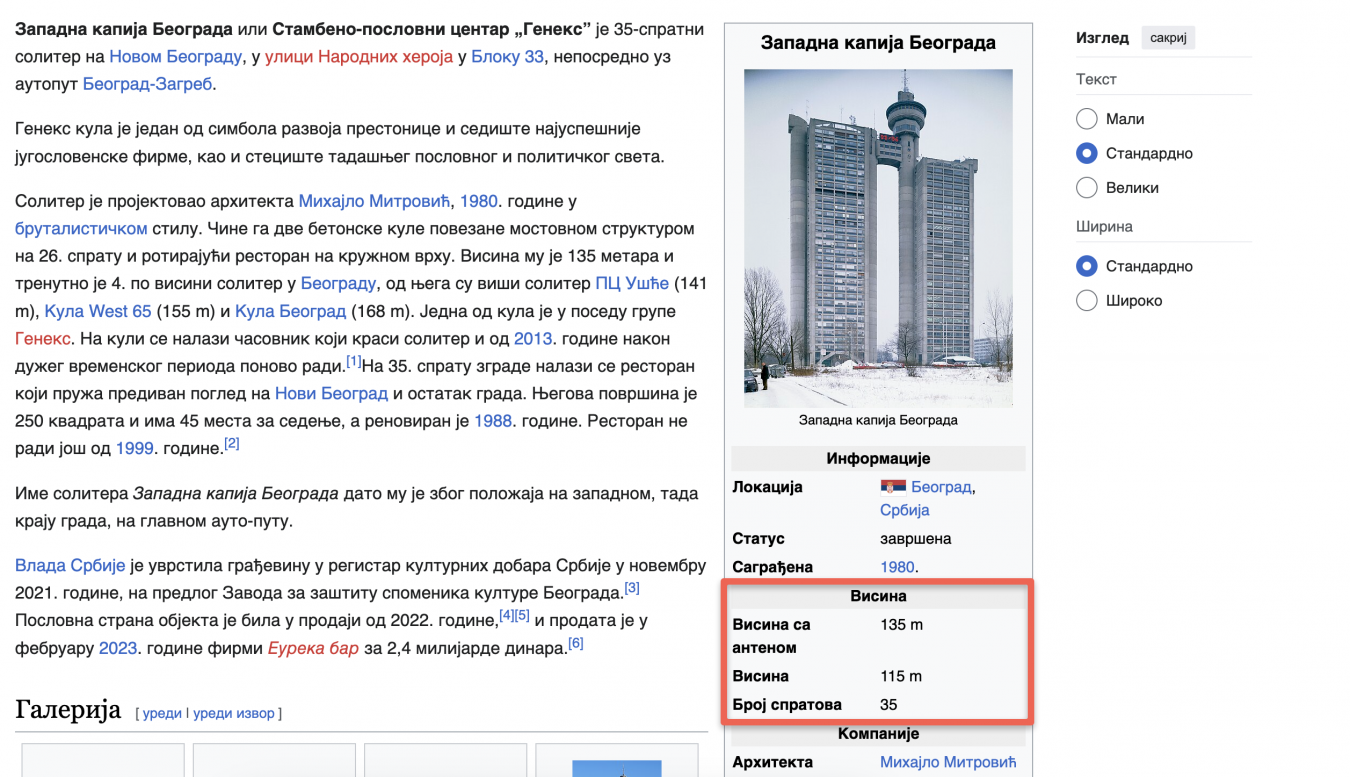1350x777 pixels.
Task: Hide the appearance panel with сакриј button
Action: pyautogui.click(x=1167, y=38)
